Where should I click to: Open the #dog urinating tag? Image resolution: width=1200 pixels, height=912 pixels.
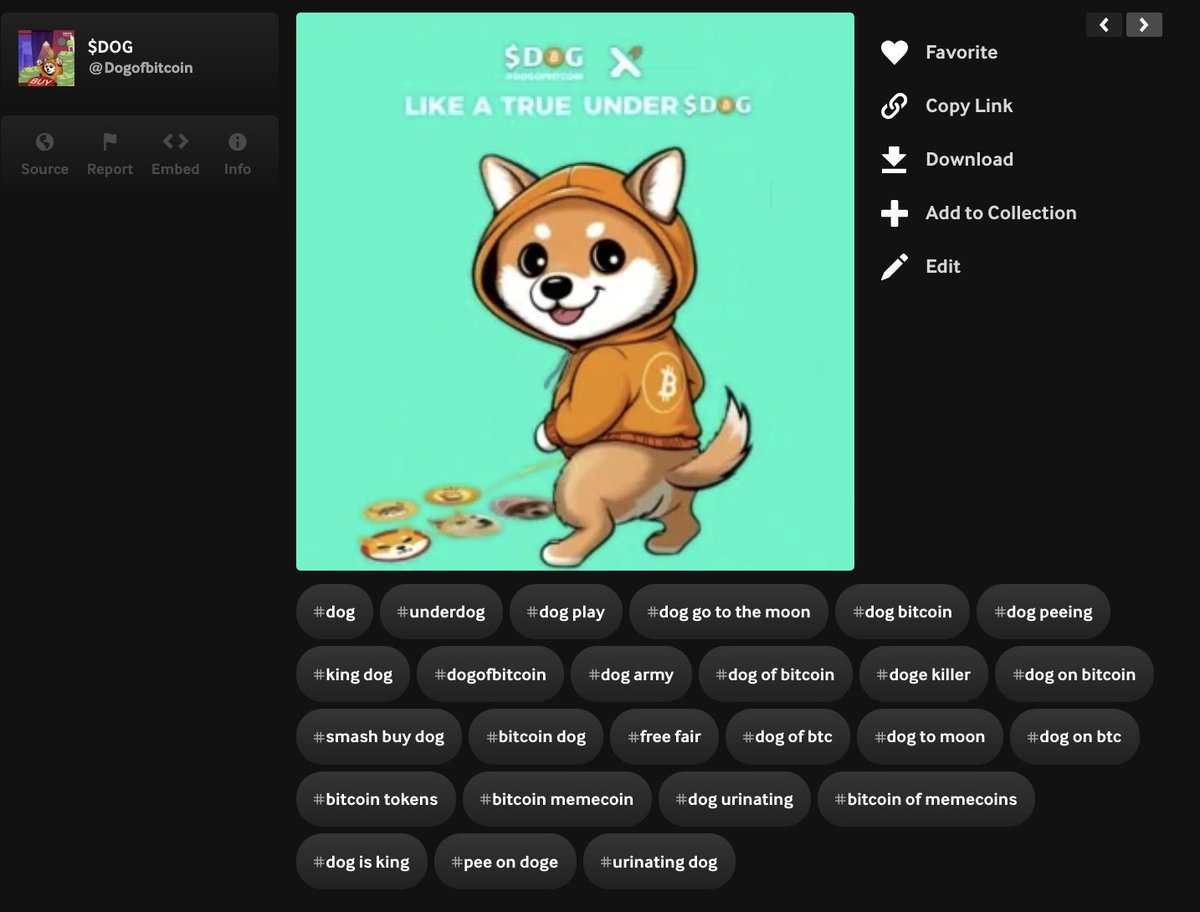point(734,799)
